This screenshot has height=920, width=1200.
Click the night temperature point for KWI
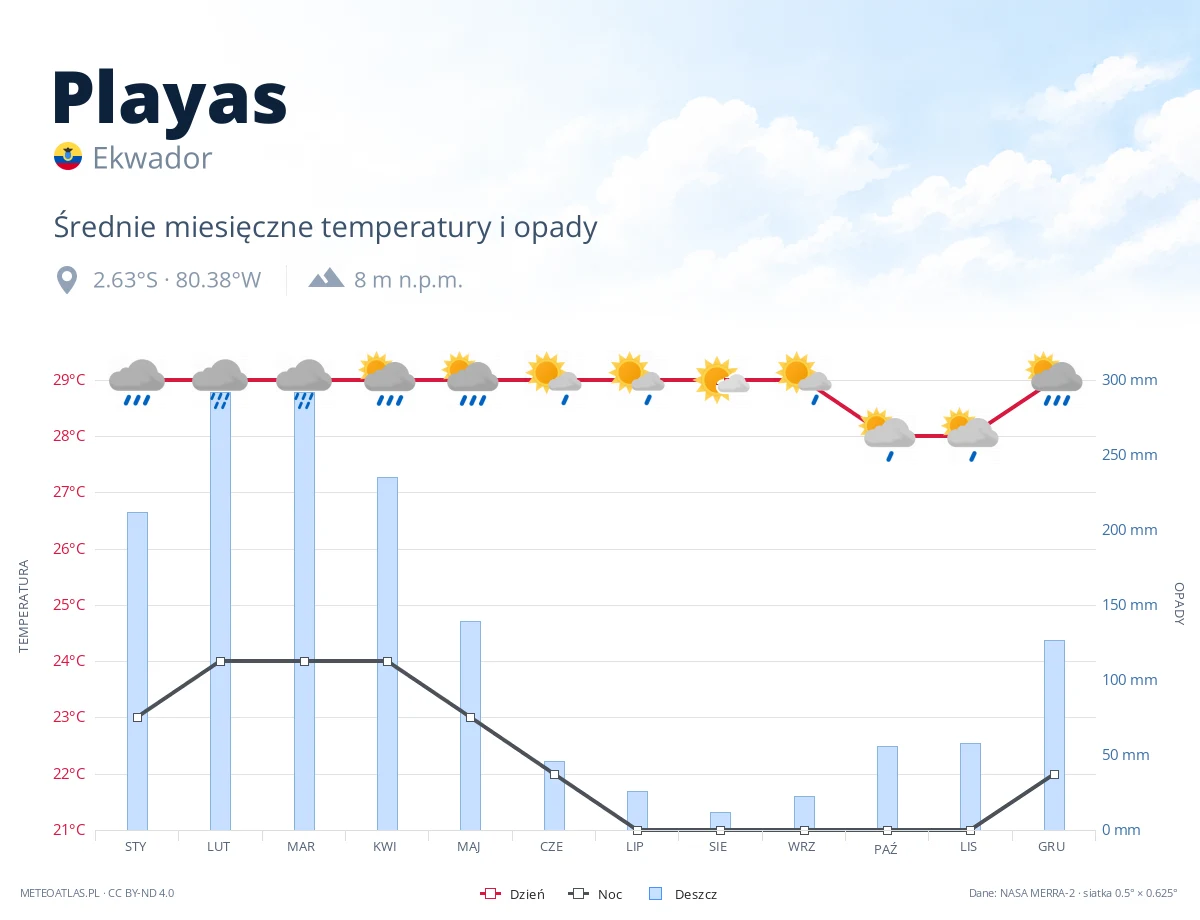click(x=387, y=661)
